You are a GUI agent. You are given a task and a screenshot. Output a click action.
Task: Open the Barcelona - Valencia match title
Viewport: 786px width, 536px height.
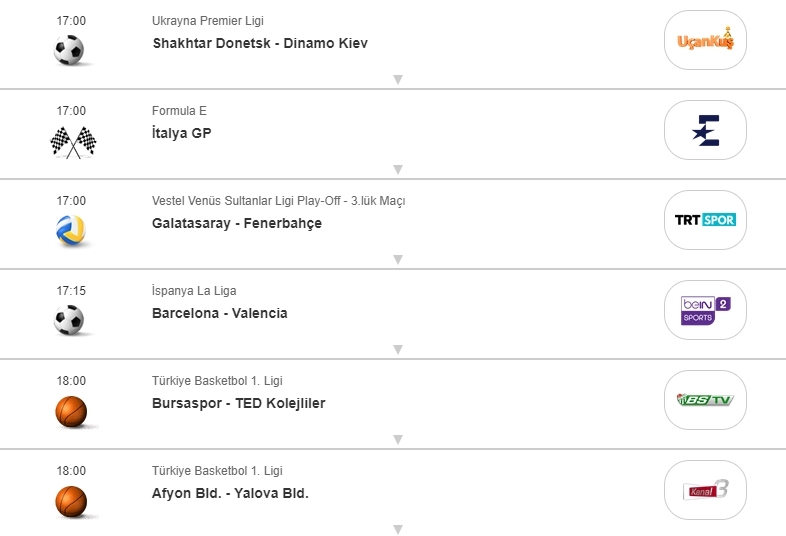[219, 313]
